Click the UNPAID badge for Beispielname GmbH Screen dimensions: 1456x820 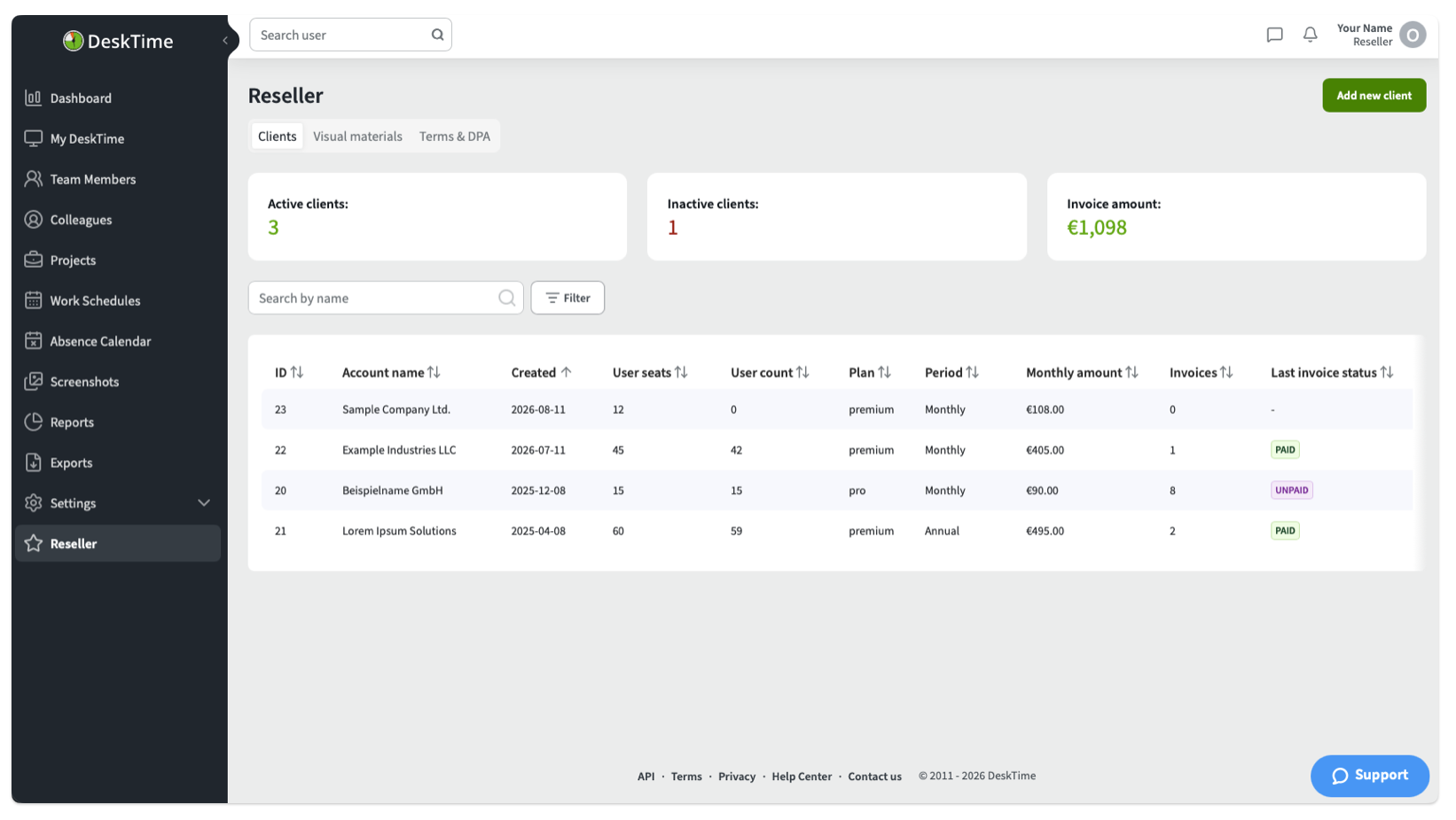[x=1291, y=490]
